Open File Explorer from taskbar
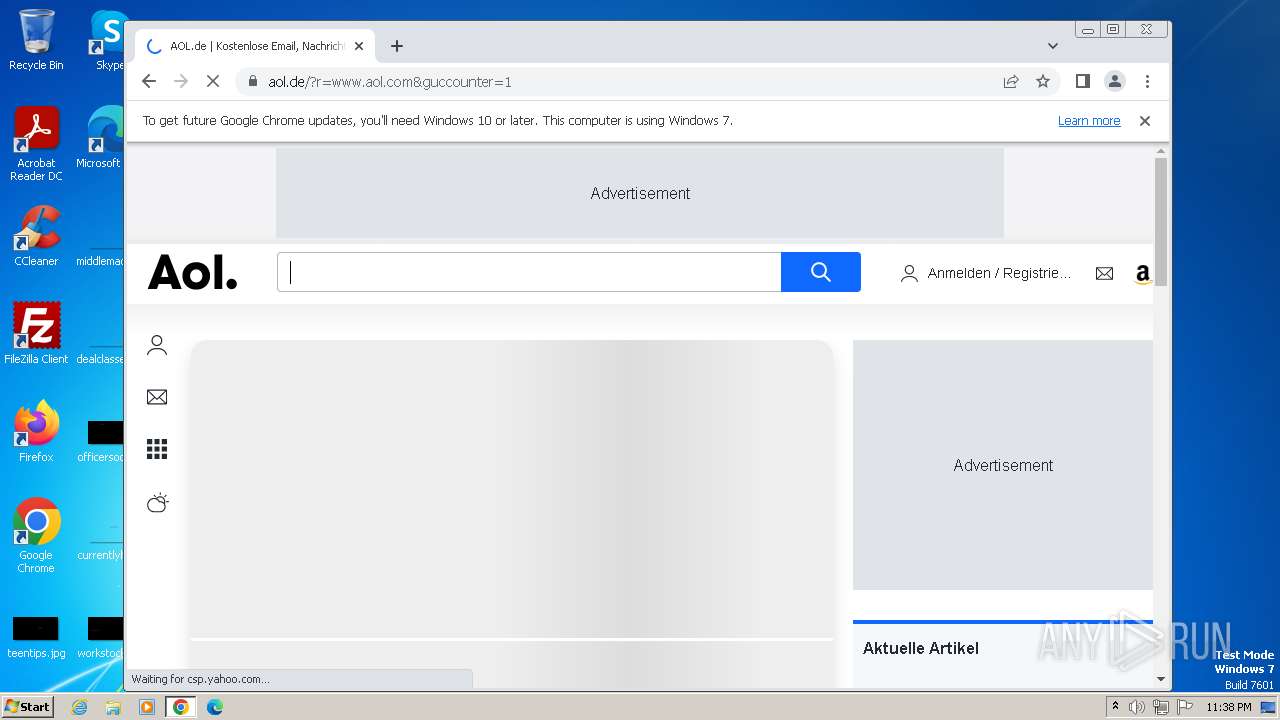1280x720 pixels. click(113, 707)
